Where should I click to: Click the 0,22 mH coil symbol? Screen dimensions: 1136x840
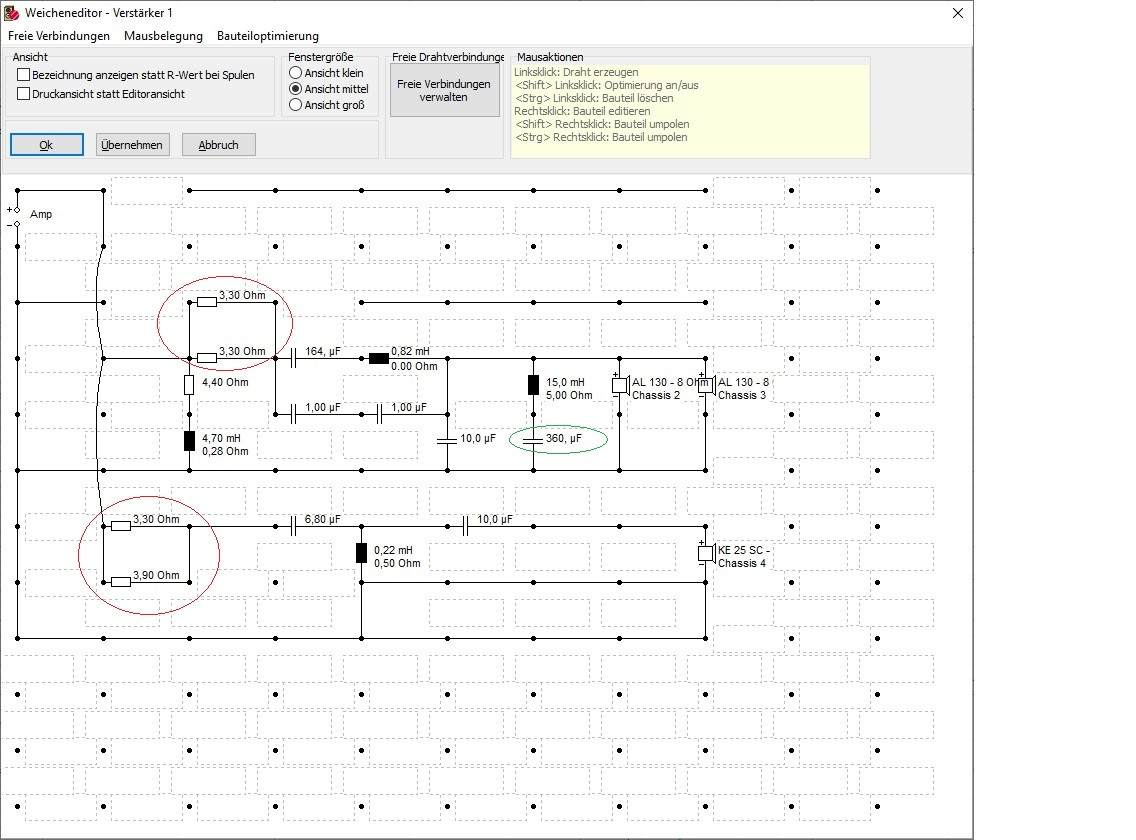click(362, 553)
